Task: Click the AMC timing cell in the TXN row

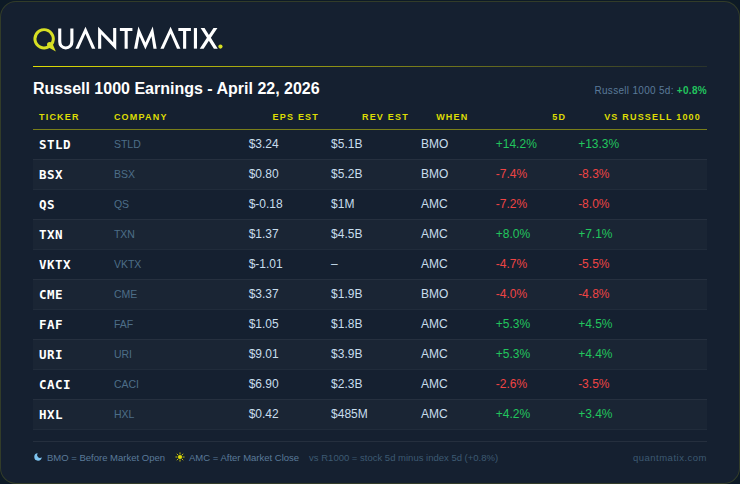Action: point(434,234)
